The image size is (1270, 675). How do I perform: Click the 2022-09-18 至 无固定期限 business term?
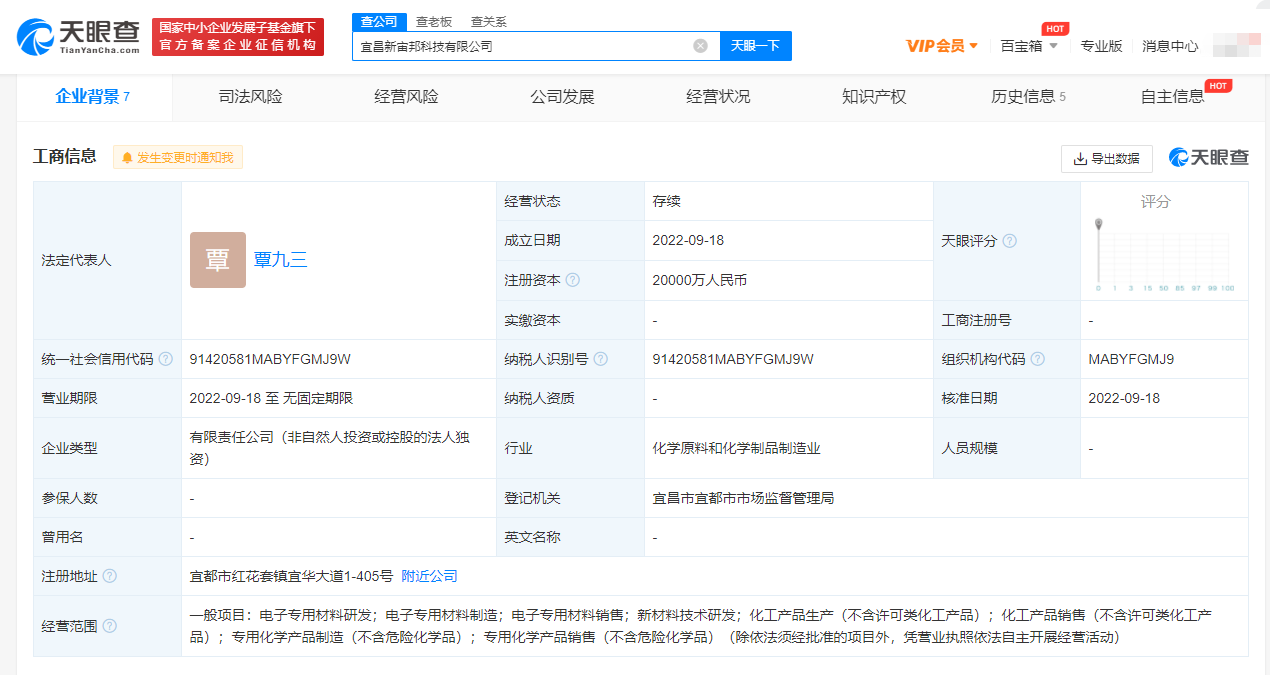271,398
